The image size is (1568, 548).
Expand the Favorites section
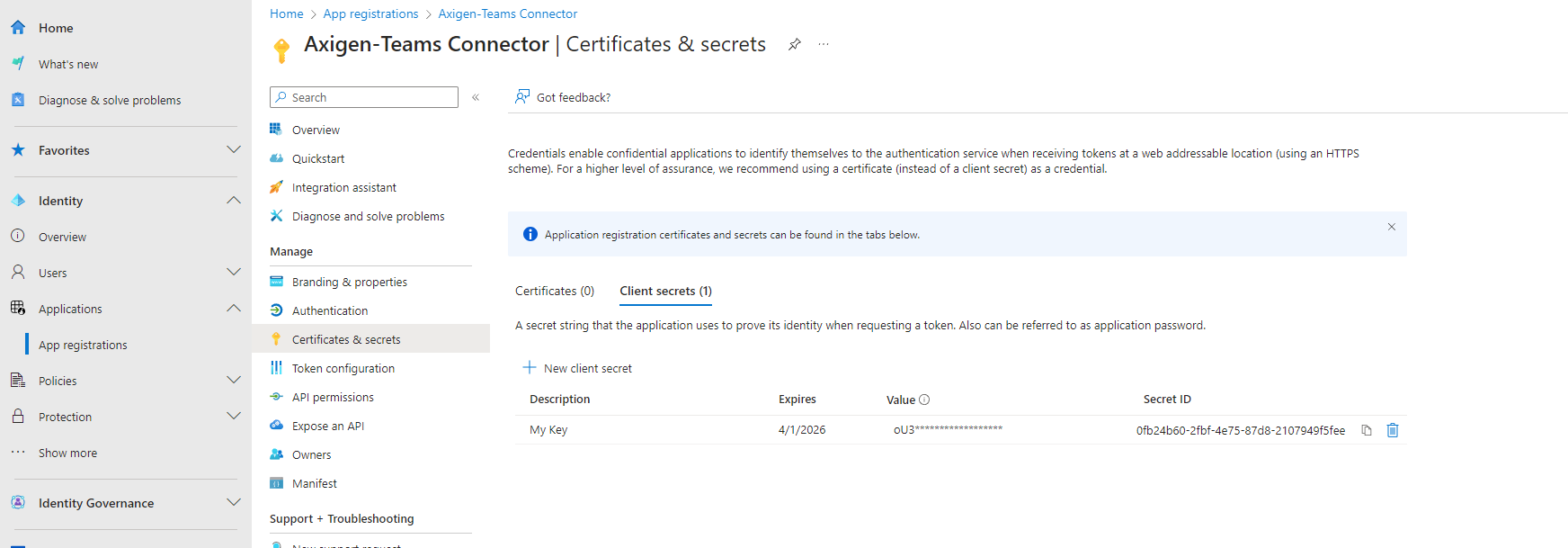pyautogui.click(x=233, y=150)
